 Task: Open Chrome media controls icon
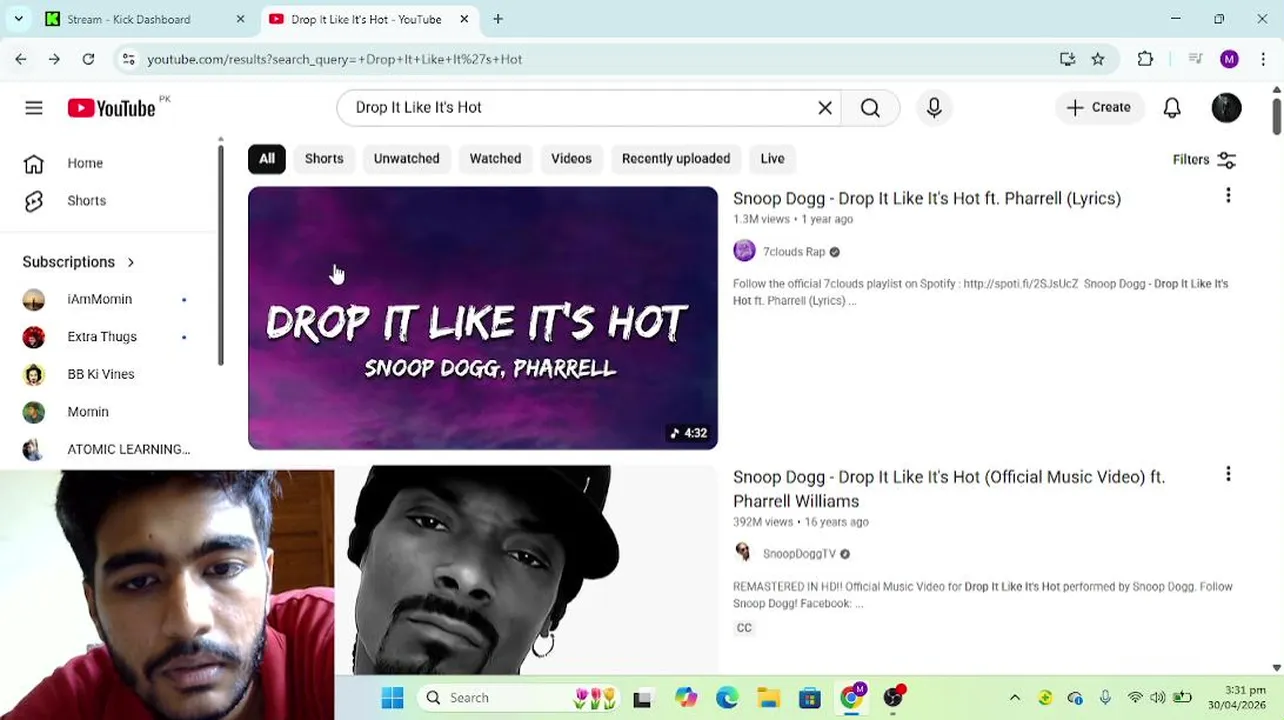click(1195, 59)
